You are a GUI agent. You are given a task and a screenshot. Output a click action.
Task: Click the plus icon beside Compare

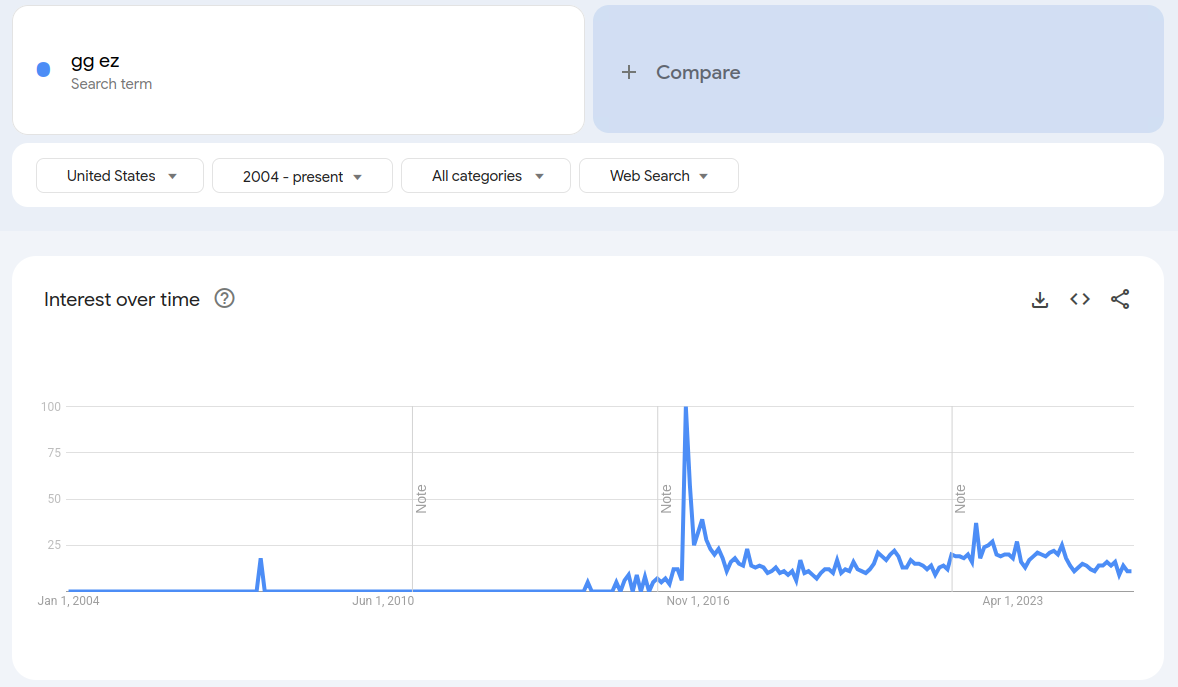629,72
